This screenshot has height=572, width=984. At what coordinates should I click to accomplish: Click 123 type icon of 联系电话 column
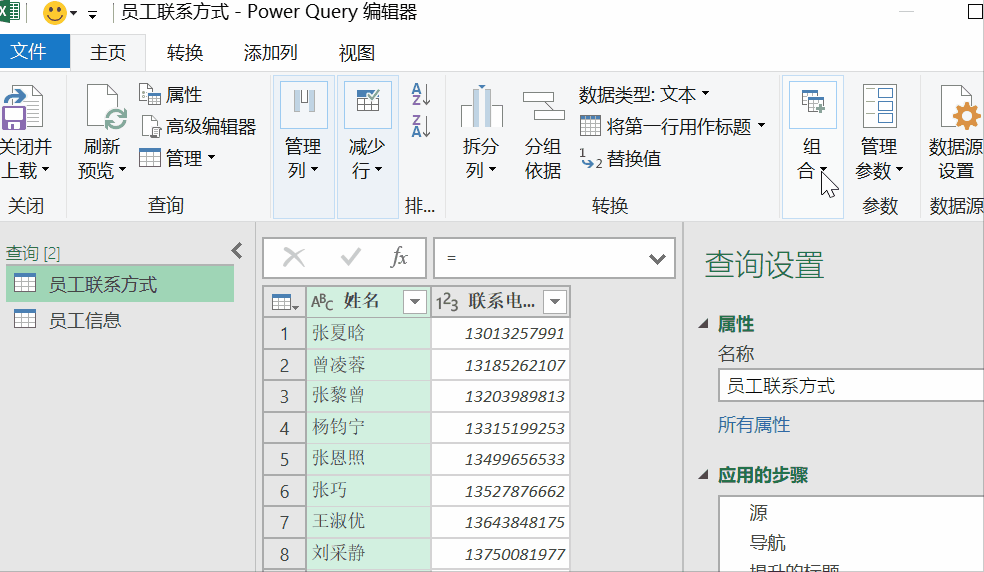[447, 302]
